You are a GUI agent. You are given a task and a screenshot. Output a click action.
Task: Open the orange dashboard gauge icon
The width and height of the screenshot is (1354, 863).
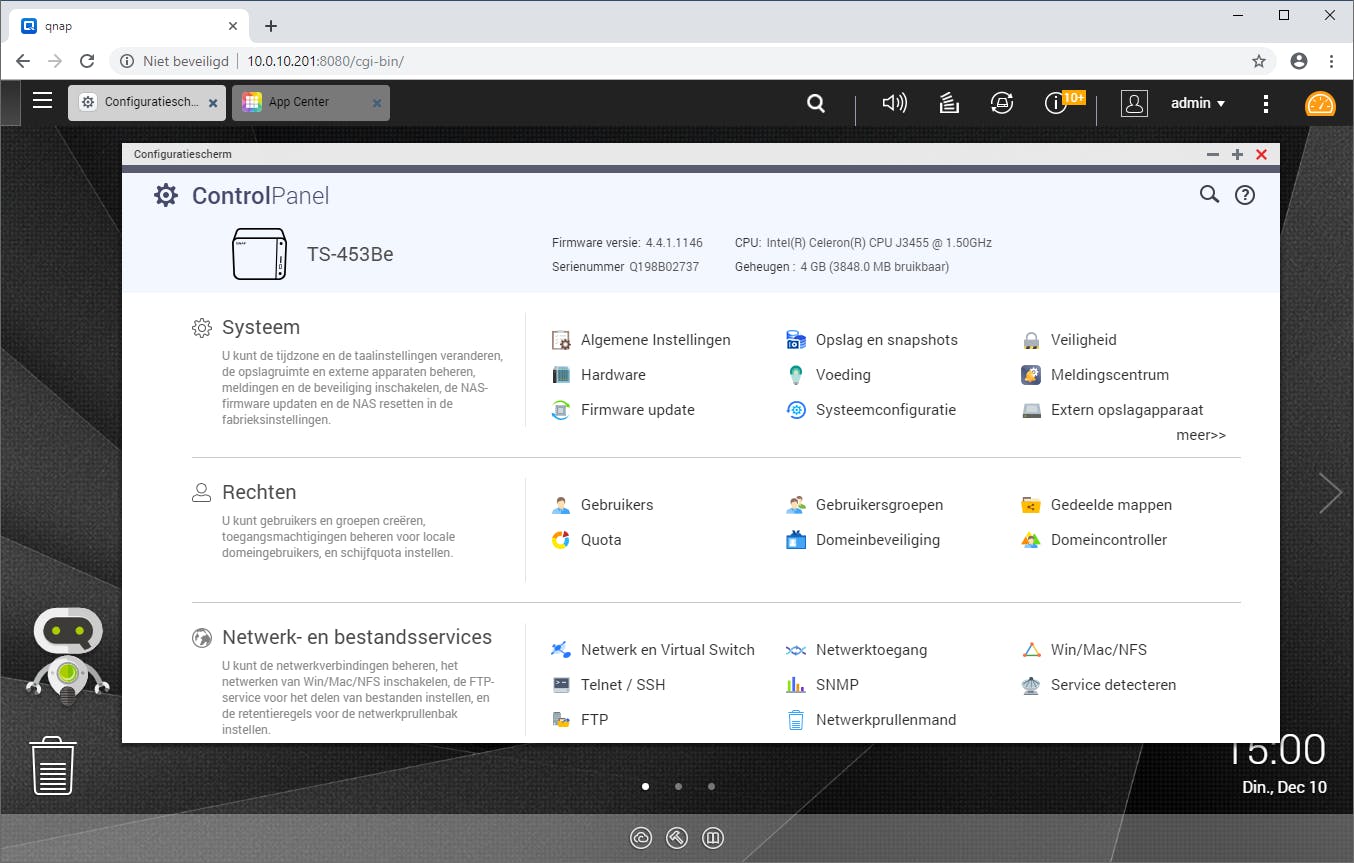coord(1320,104)
